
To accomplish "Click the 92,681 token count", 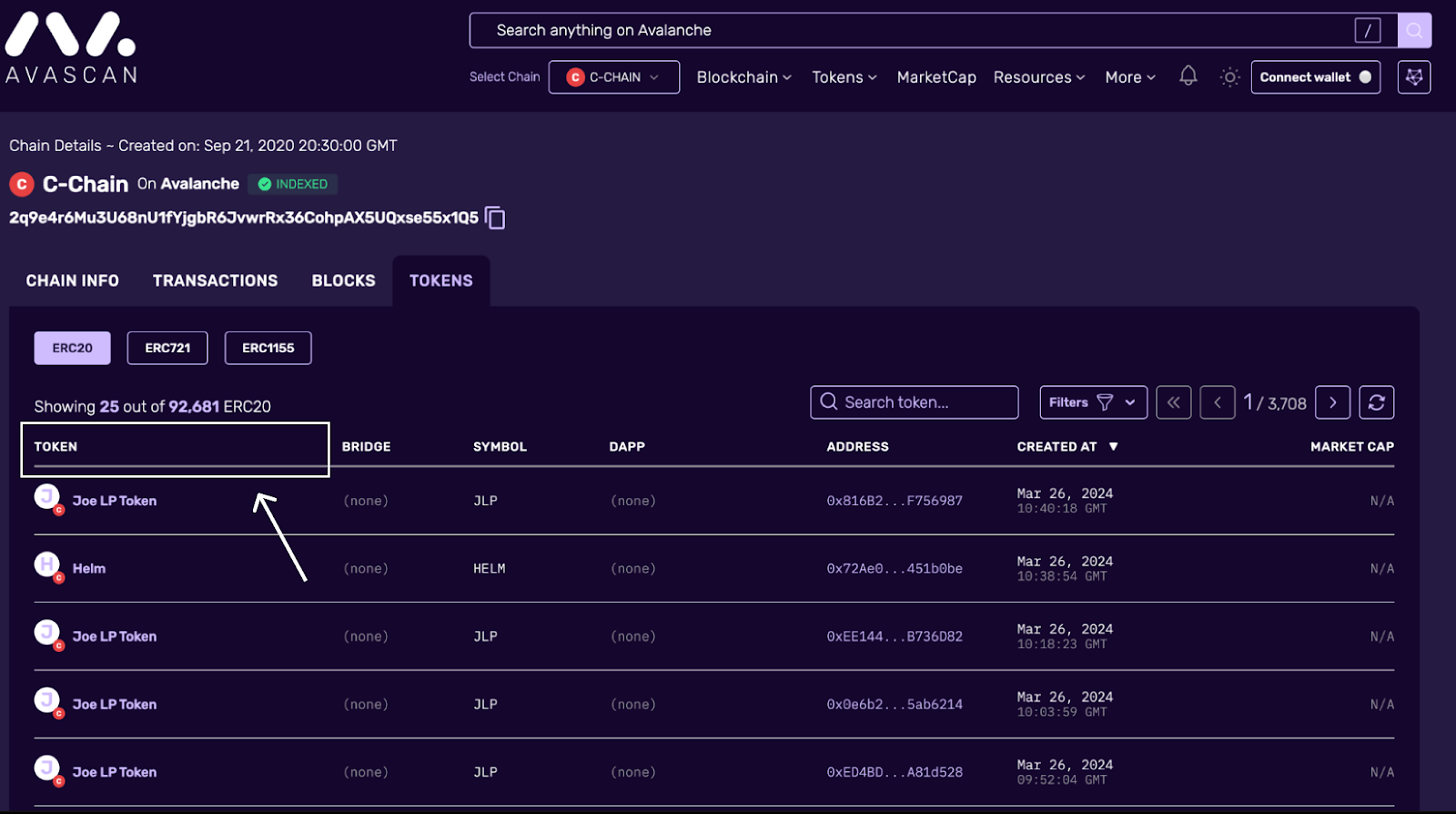I will tap(194, 406).
